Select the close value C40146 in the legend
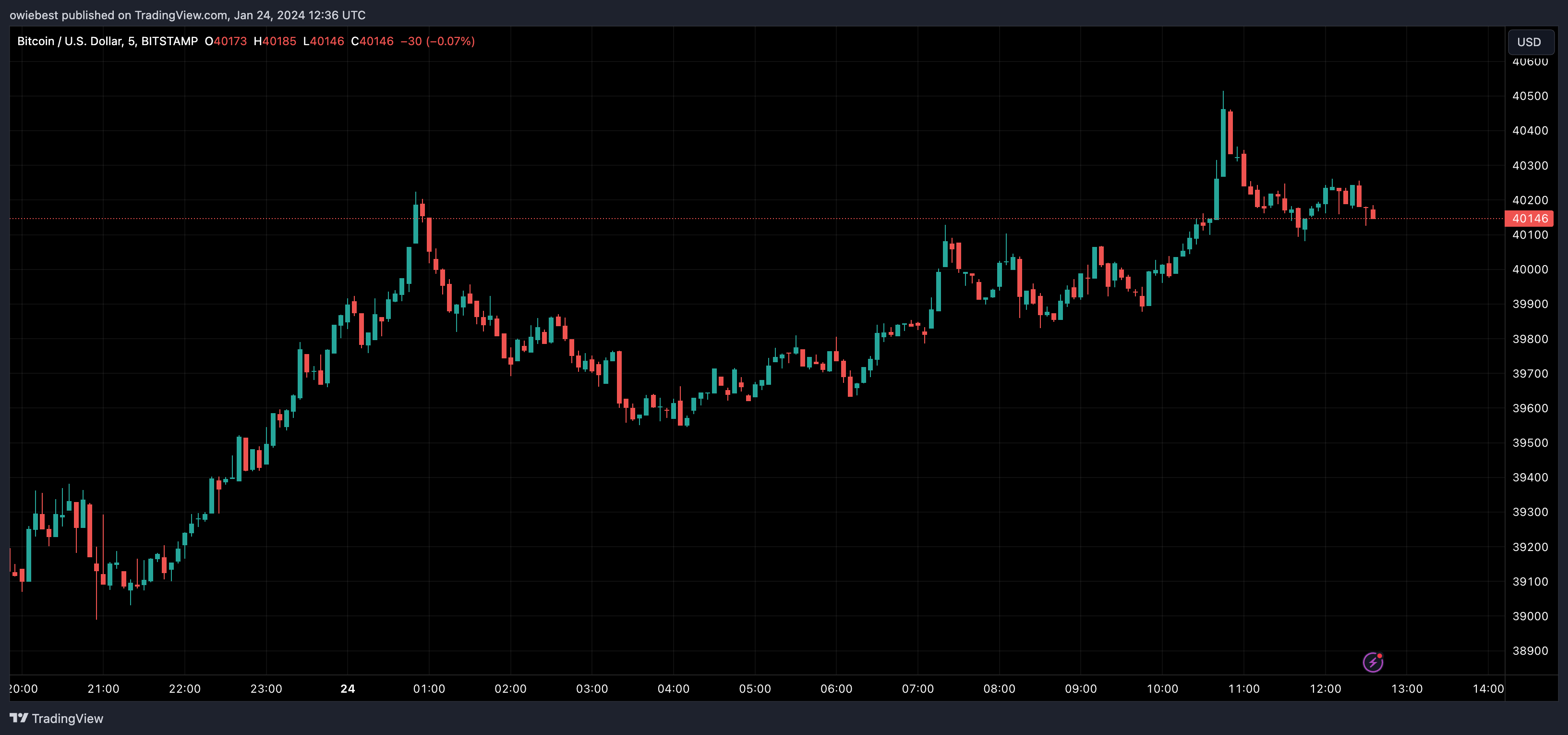This screenshot has width=1568, height=735. coord(373,41)
